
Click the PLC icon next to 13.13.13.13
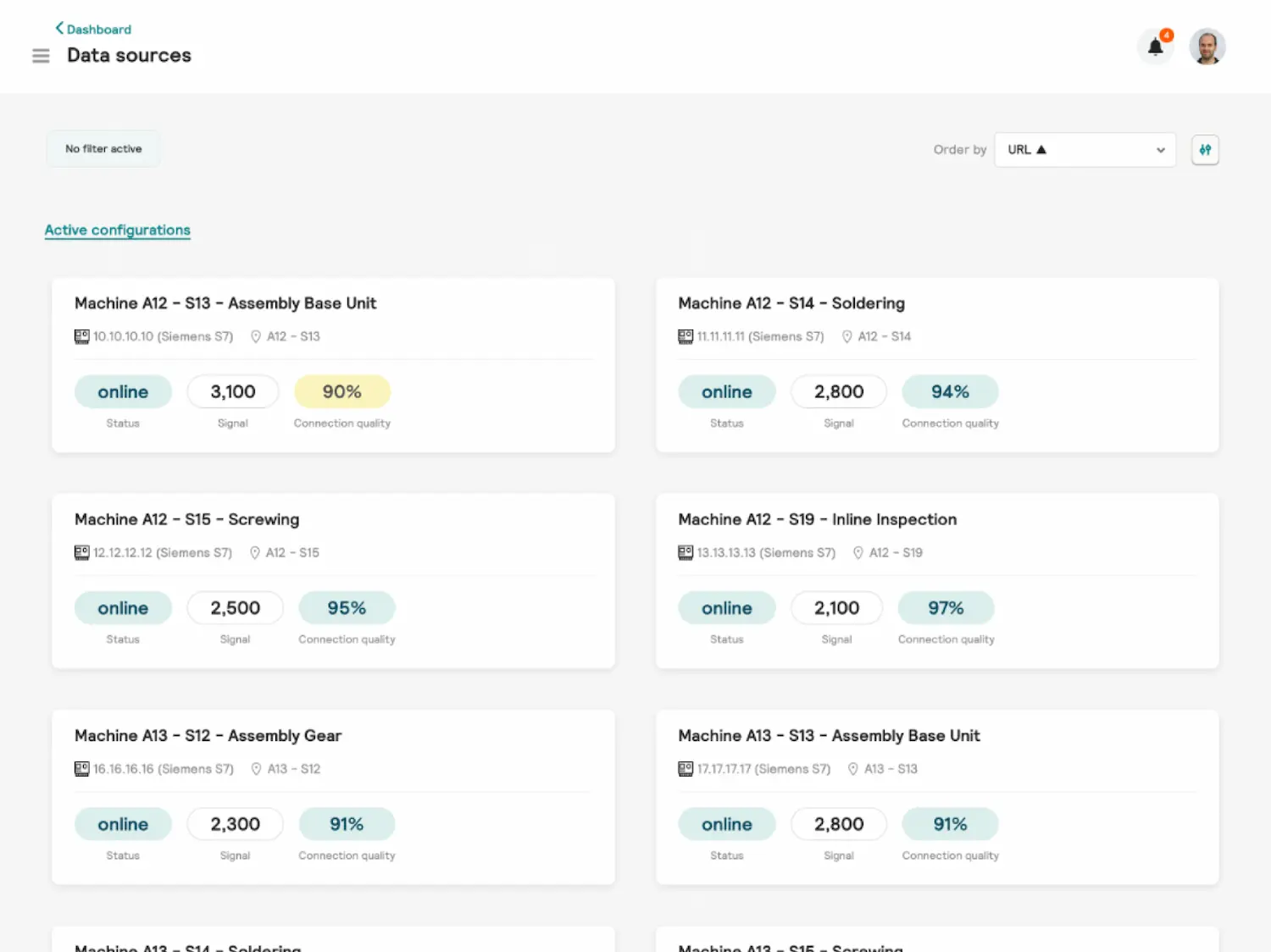coord(685,552)
